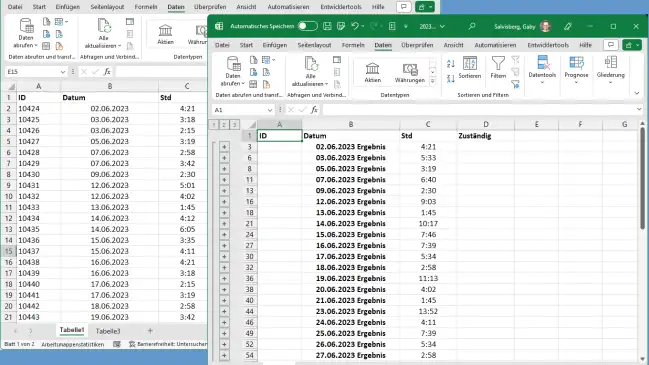Viewport: 649px width, 365px height.
Task: Open Name Box dropdown showing E15 in back window
Action: (62, 72)
